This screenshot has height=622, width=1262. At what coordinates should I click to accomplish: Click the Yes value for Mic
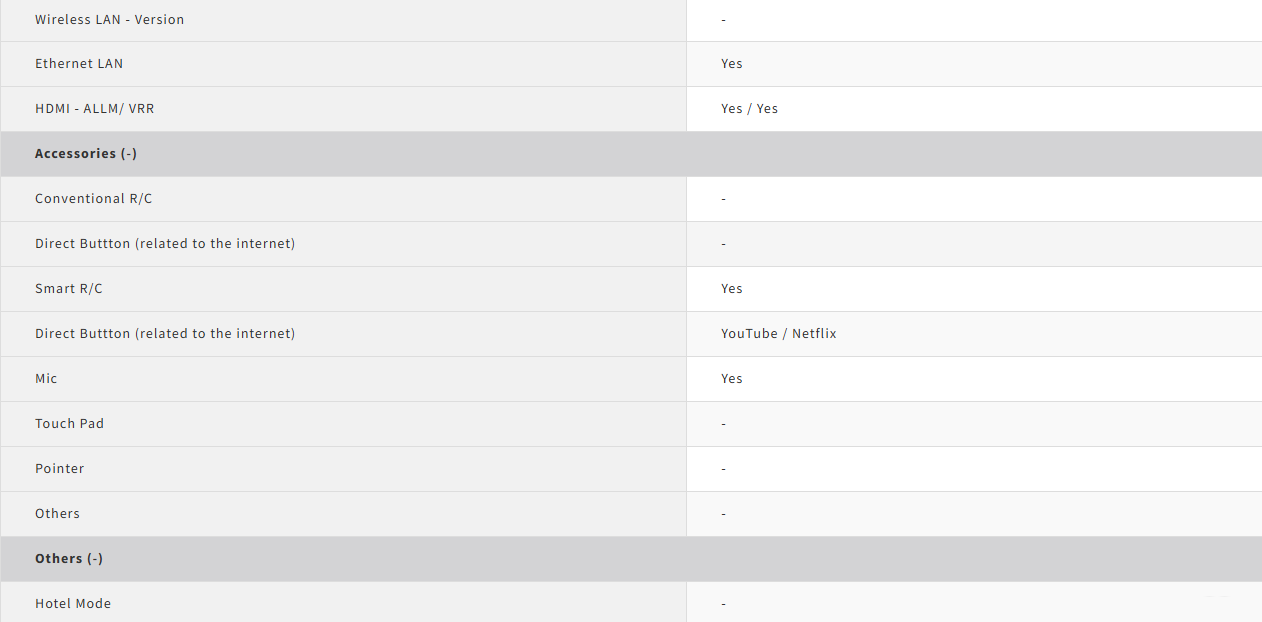[x=731, y=379]
